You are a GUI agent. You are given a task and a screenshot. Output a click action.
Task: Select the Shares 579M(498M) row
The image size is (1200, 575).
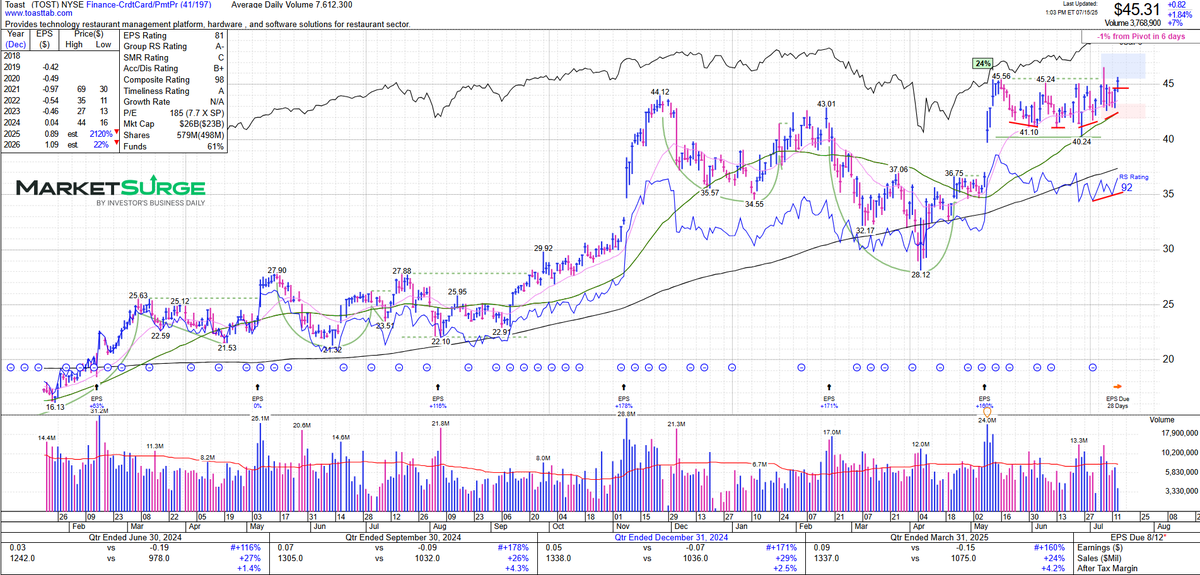(175, 135)
